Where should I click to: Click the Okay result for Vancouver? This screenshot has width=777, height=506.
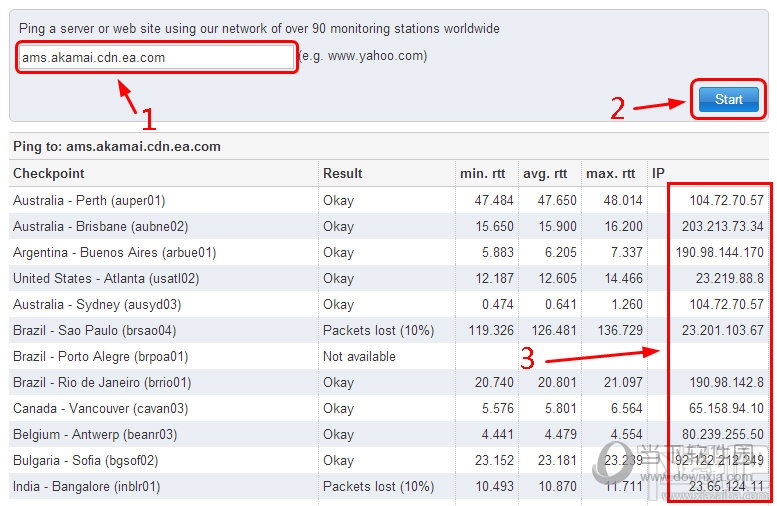coord(338,408)
